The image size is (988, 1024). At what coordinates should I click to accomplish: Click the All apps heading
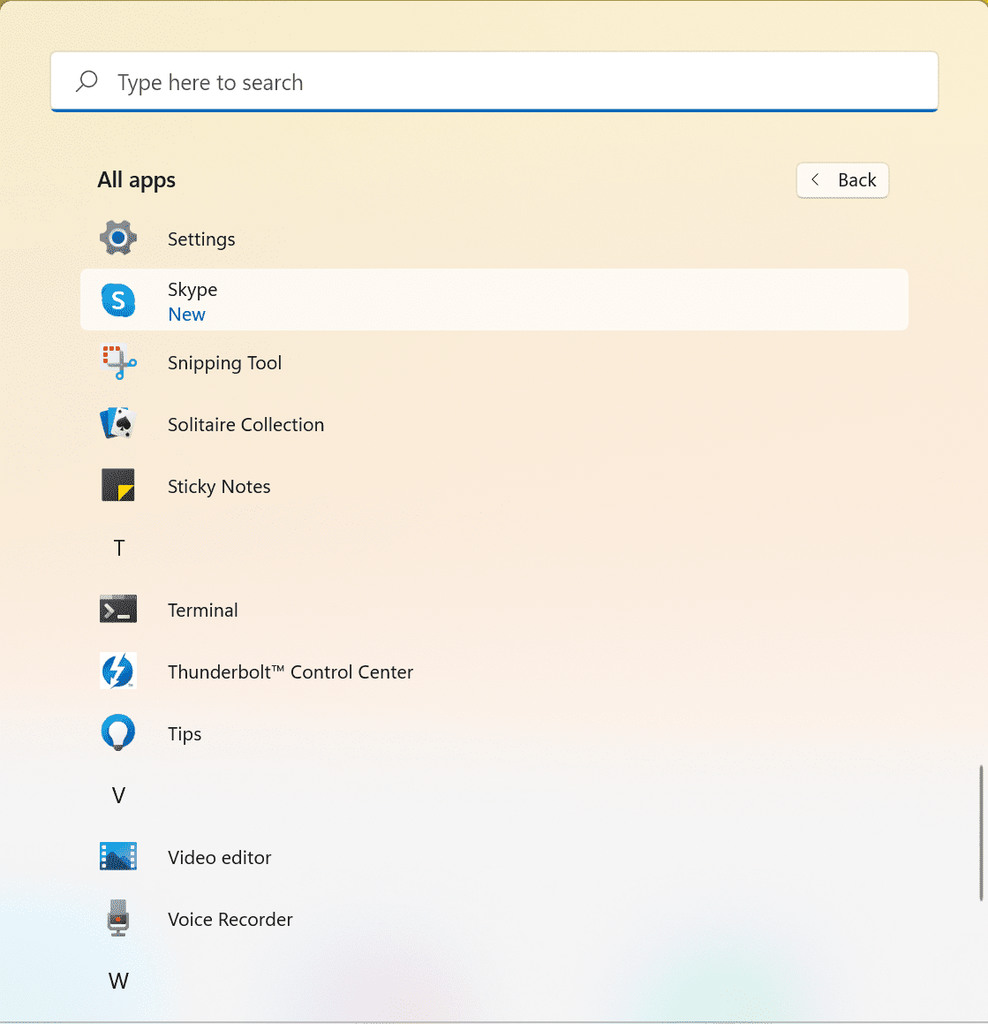point(136,180)
